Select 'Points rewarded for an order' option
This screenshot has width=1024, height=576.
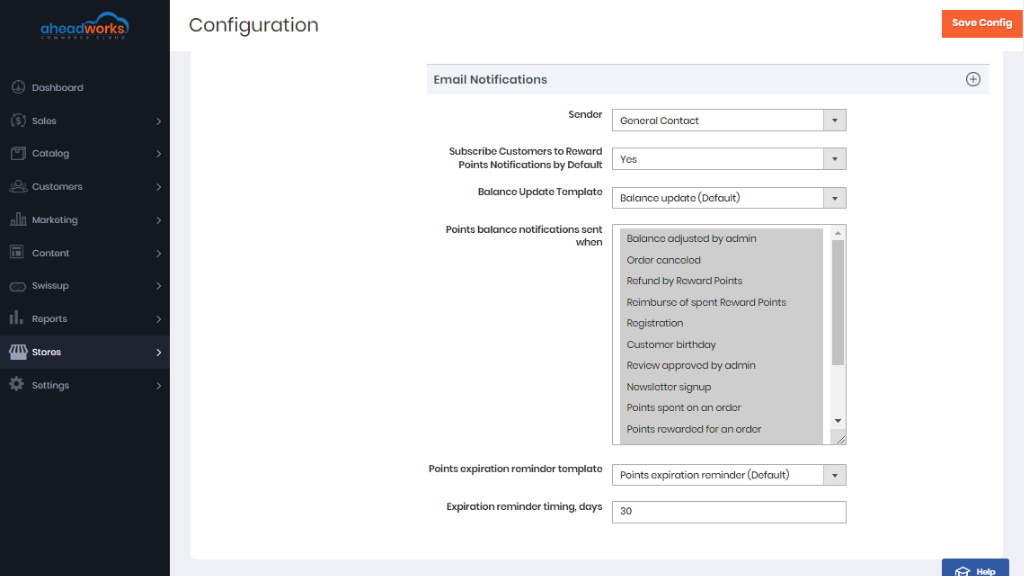[721, 429]
